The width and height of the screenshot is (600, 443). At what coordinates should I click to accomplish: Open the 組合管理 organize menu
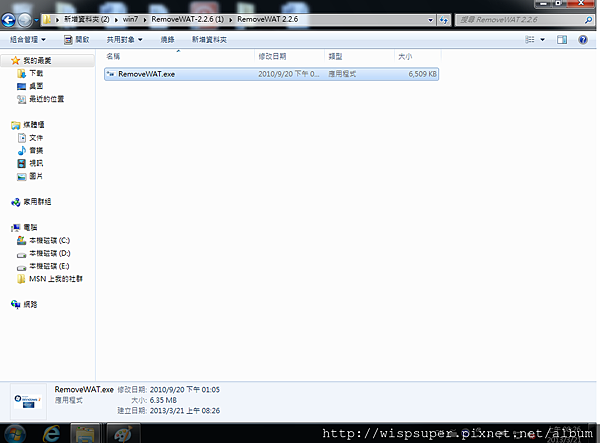(x=28, y=39)
